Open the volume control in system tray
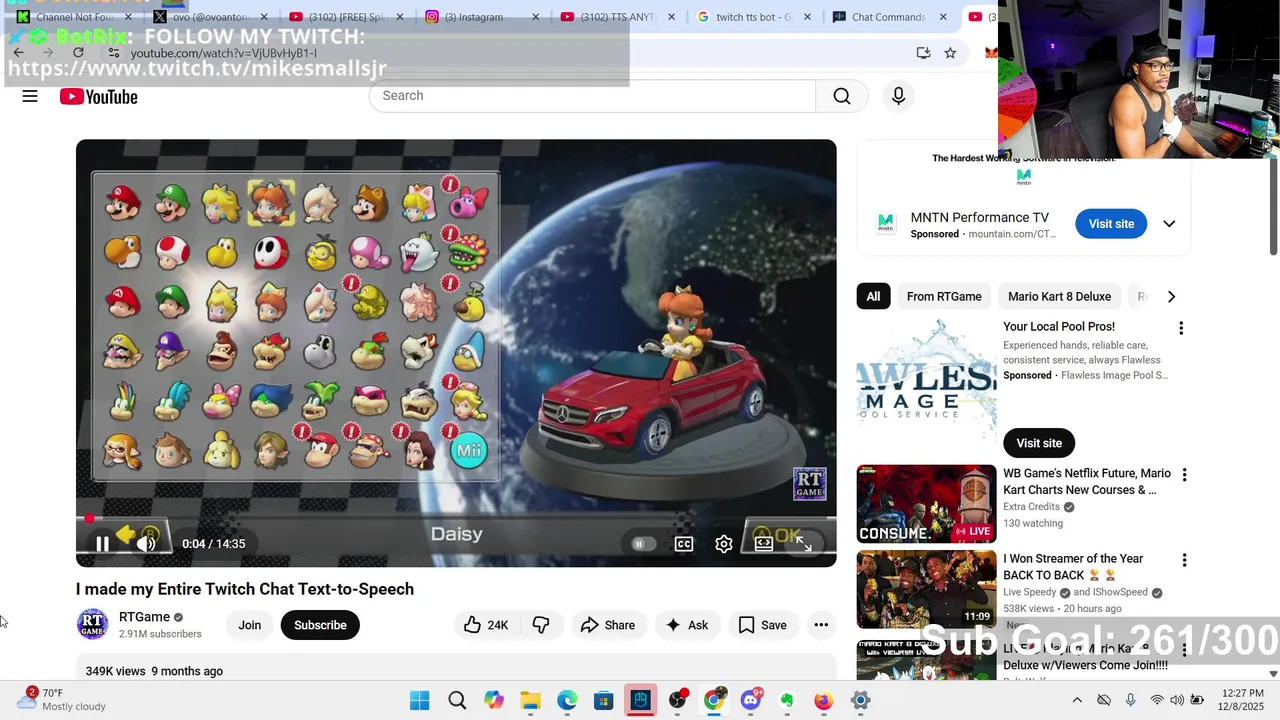The image size is (1280, 720). coord(1176,700)
